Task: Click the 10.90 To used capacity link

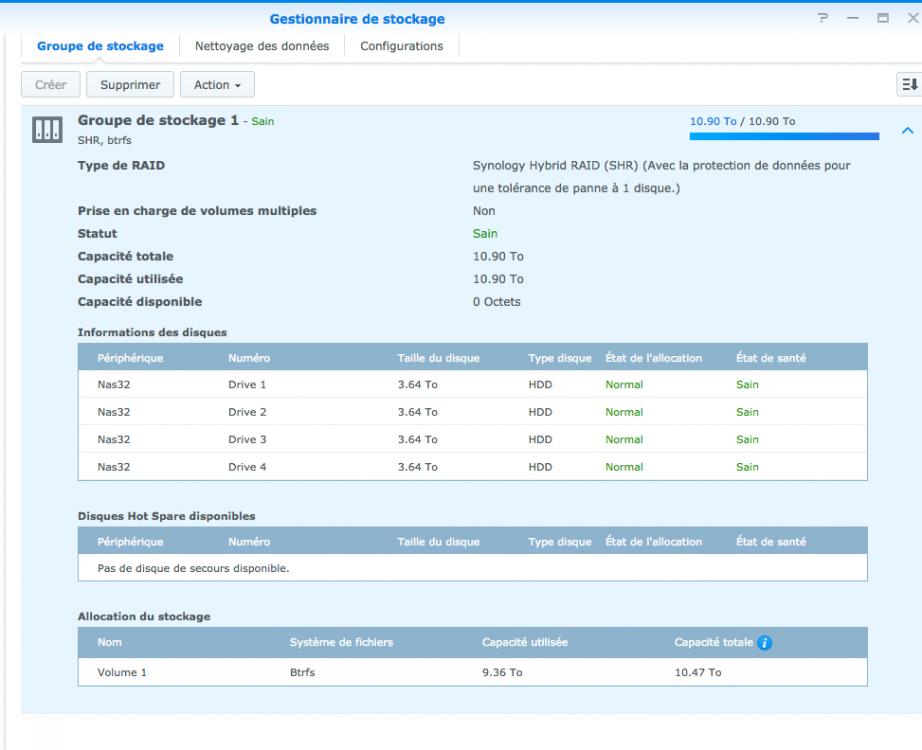Action: 711,121
